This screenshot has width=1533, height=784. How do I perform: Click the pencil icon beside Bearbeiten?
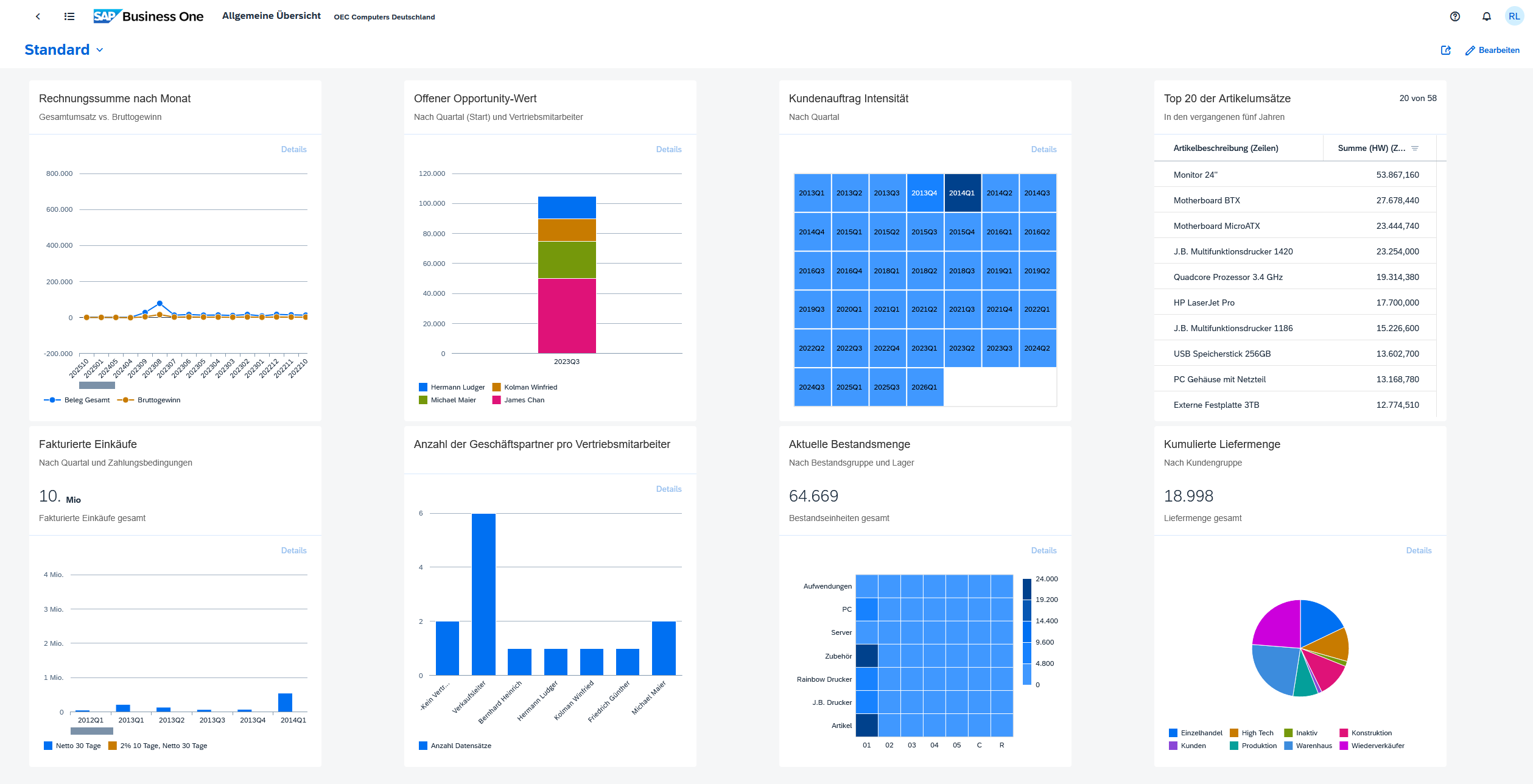click(1469, 51)
